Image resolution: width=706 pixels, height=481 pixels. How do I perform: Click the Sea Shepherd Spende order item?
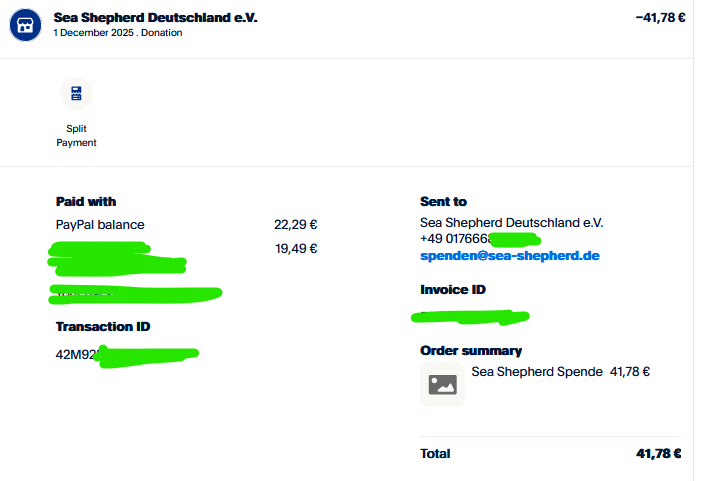click(537, 372)
